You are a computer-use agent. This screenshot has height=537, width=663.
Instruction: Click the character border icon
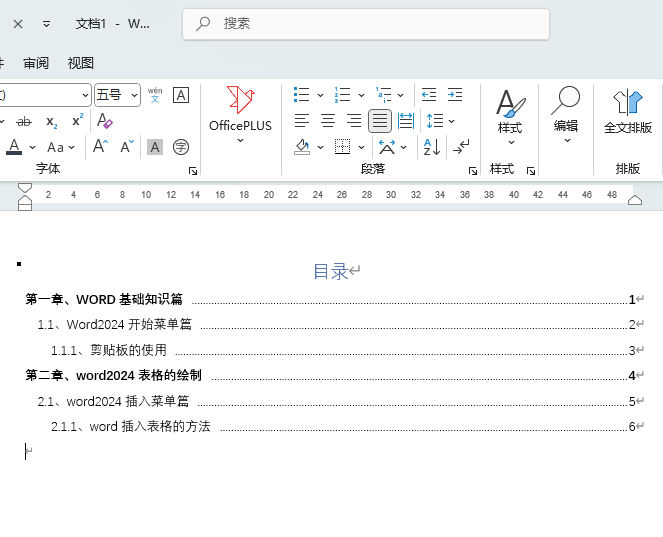pyautogui.click(x=181, y=95)
